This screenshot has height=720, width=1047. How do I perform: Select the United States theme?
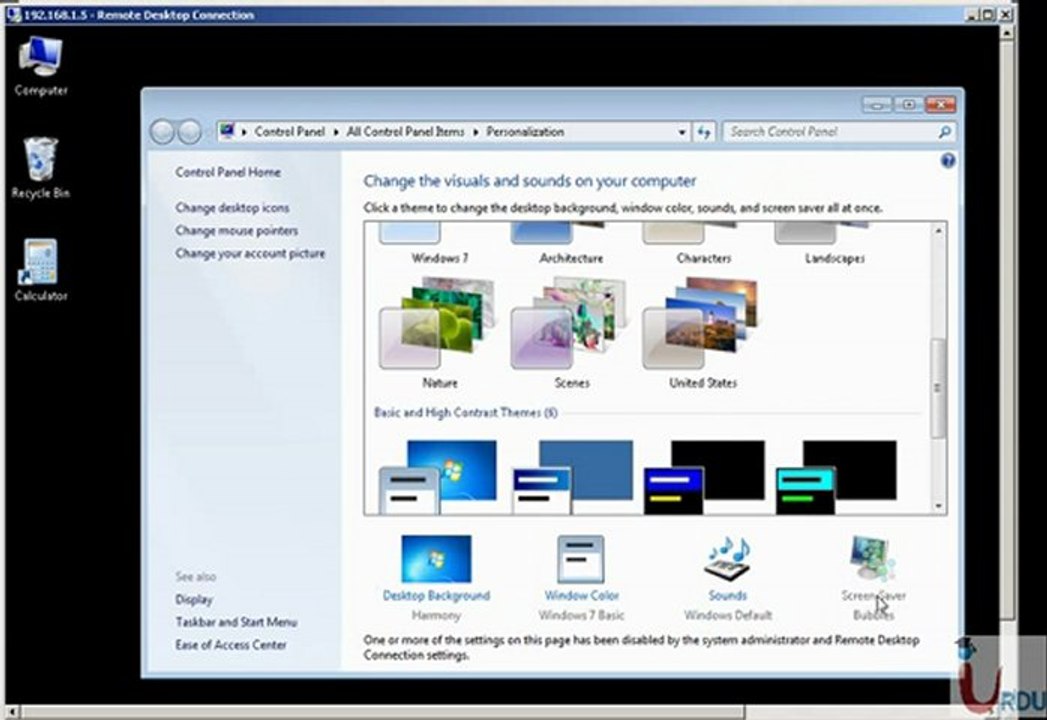pyautogui.click(x=702, y=334)
